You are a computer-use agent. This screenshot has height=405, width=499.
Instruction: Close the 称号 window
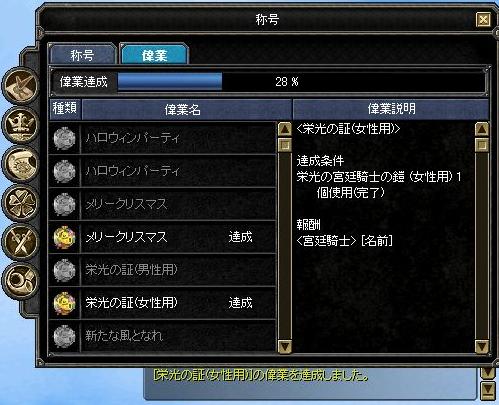point(483,19)
